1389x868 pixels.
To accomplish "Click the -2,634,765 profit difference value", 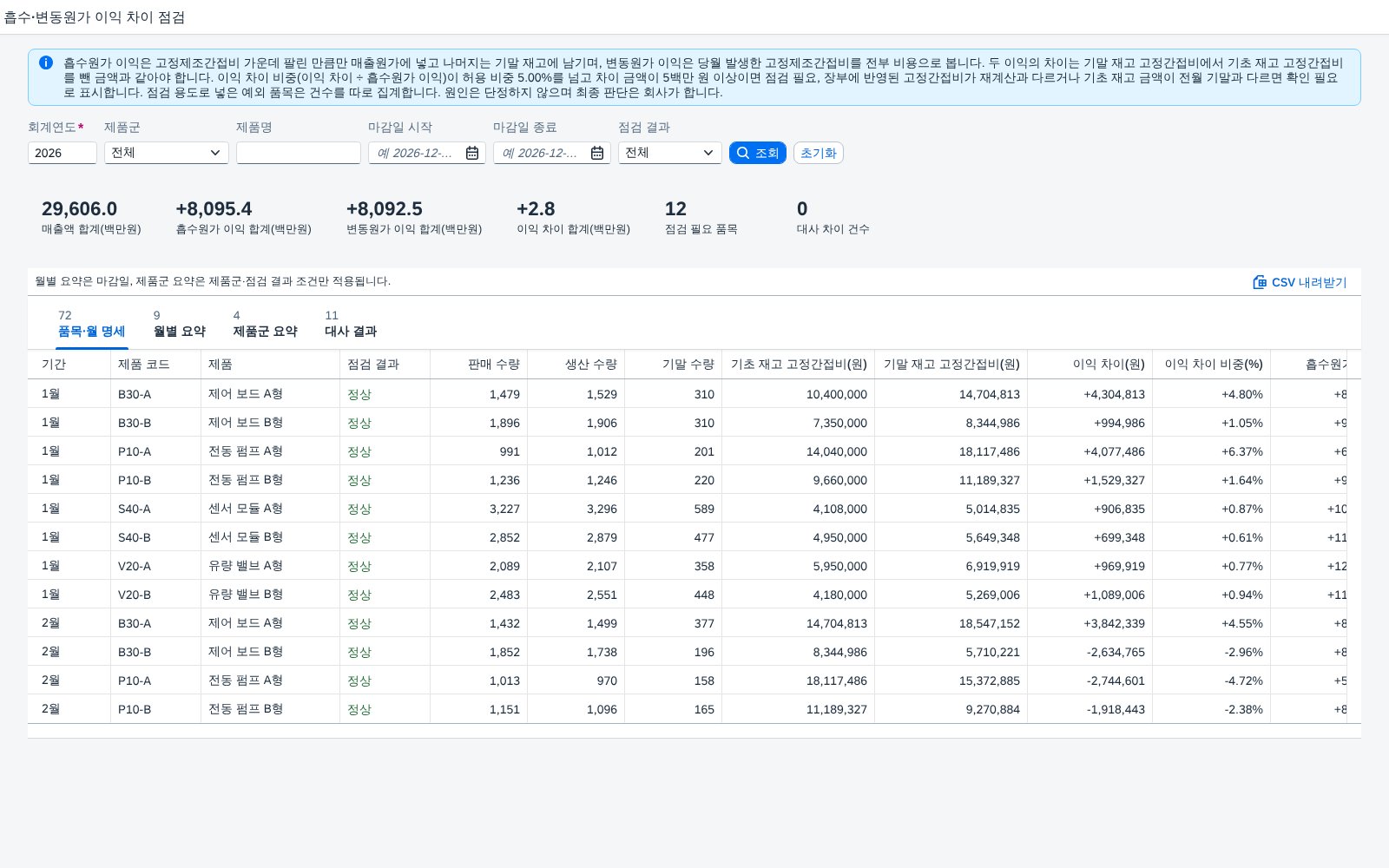I will (x=1116, y=652).
